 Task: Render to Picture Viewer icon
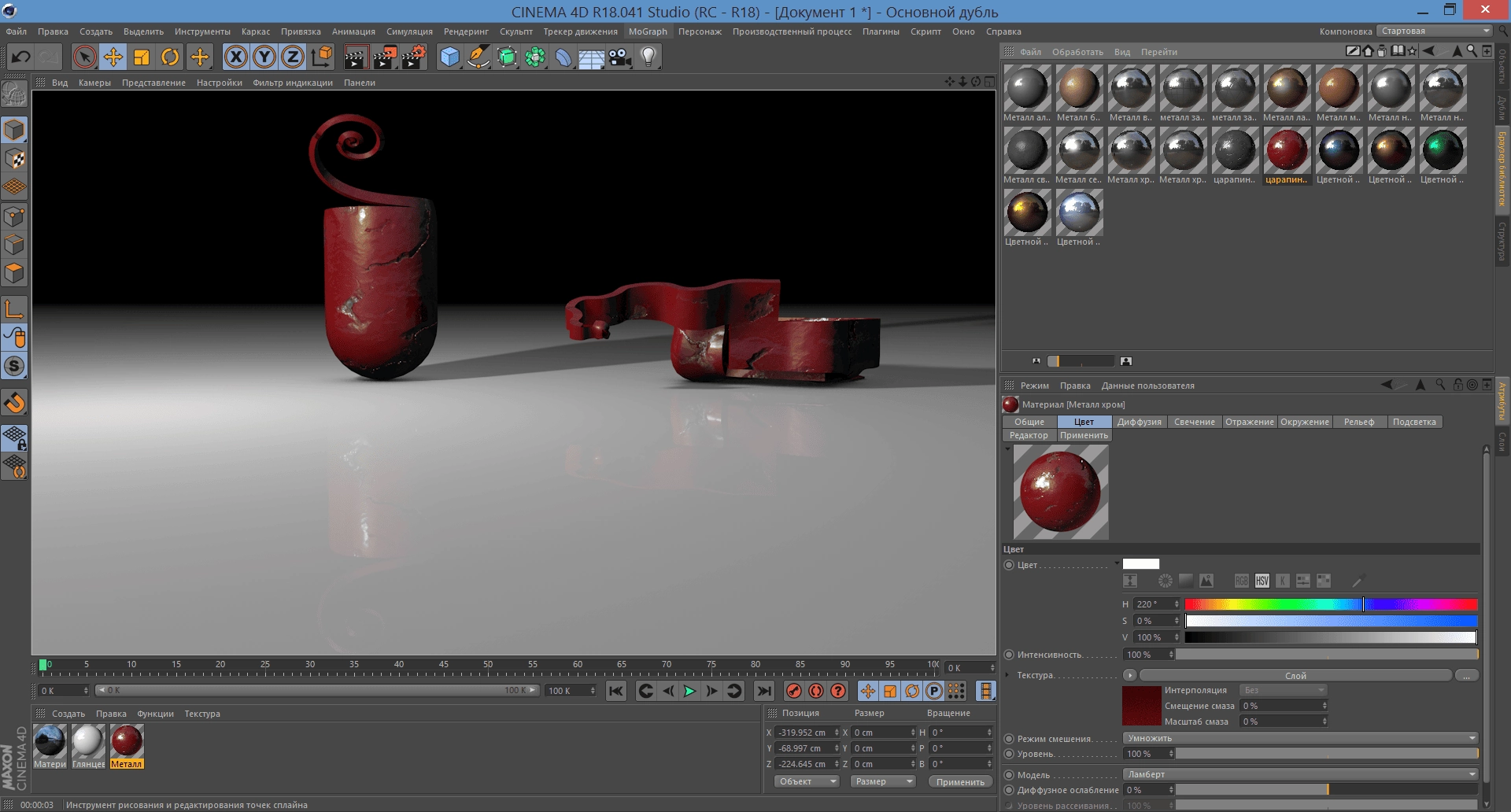point(385,57)
